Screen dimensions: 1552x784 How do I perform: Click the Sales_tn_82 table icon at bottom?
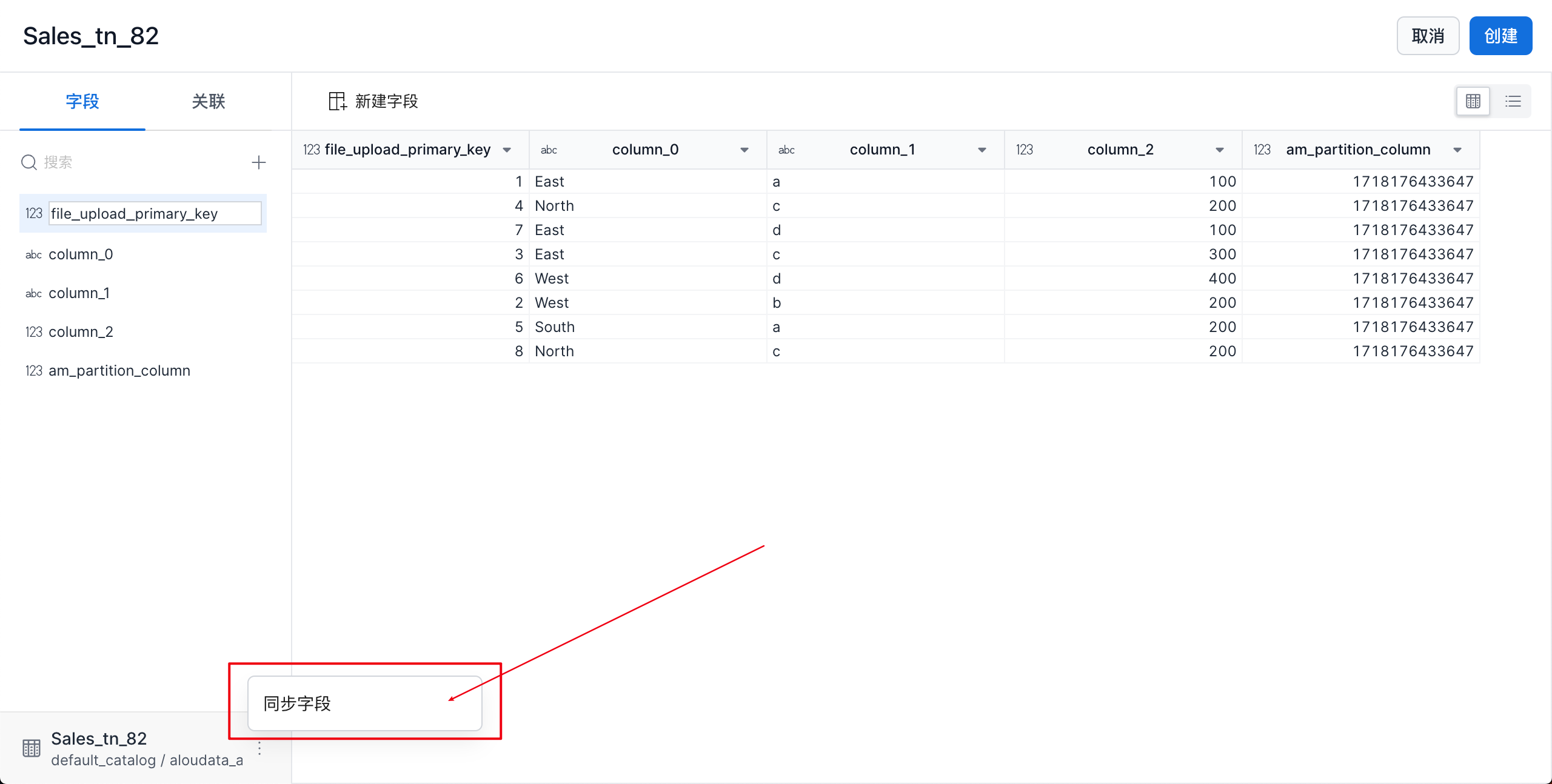pyautogui.click(x=32, y=748)
